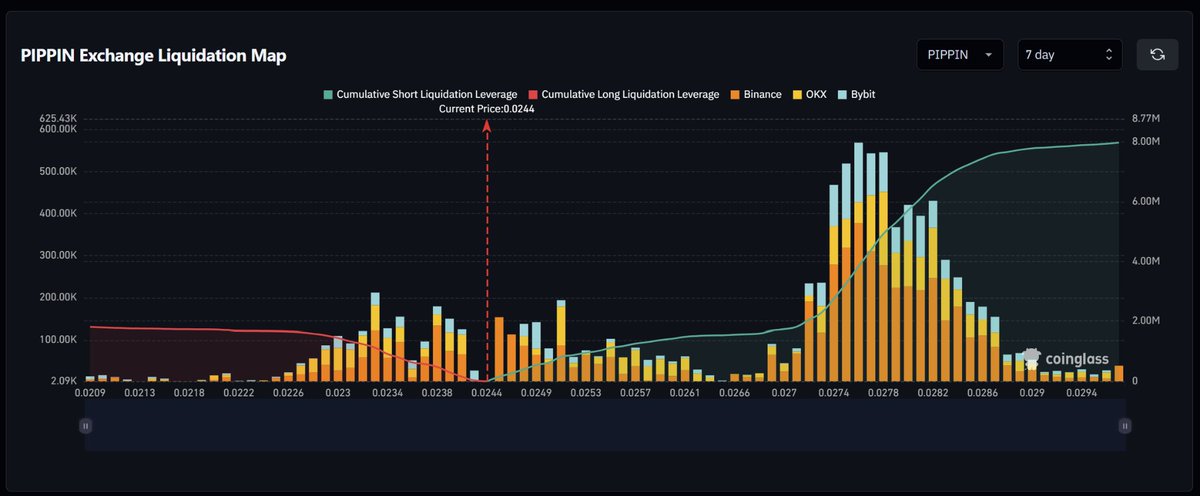
Task: Click the PIPPIN Exchange Liquidation Map title
Action: (x=153, y=56)
